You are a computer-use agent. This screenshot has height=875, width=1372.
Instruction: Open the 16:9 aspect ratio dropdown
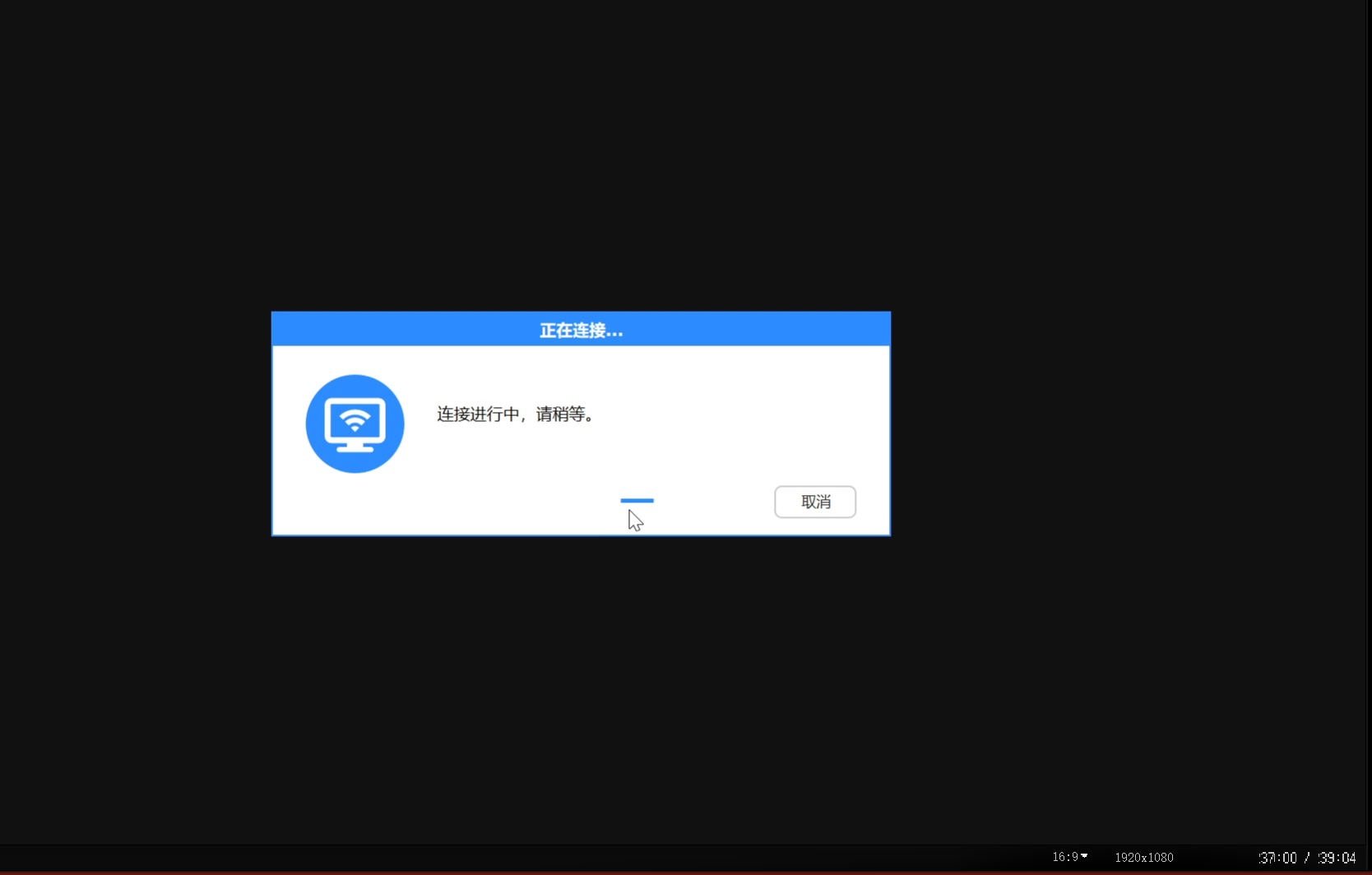click(x=1070, y=857)
